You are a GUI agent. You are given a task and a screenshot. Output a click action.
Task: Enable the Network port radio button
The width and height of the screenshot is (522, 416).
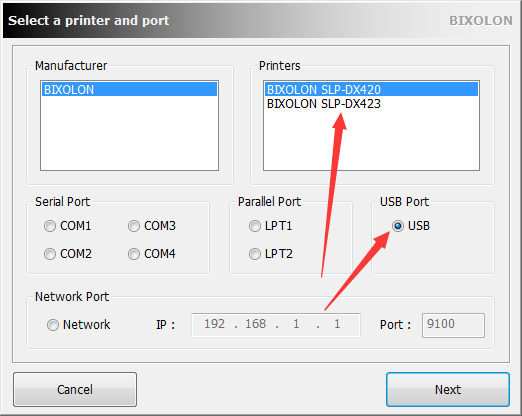click(53, 325)
